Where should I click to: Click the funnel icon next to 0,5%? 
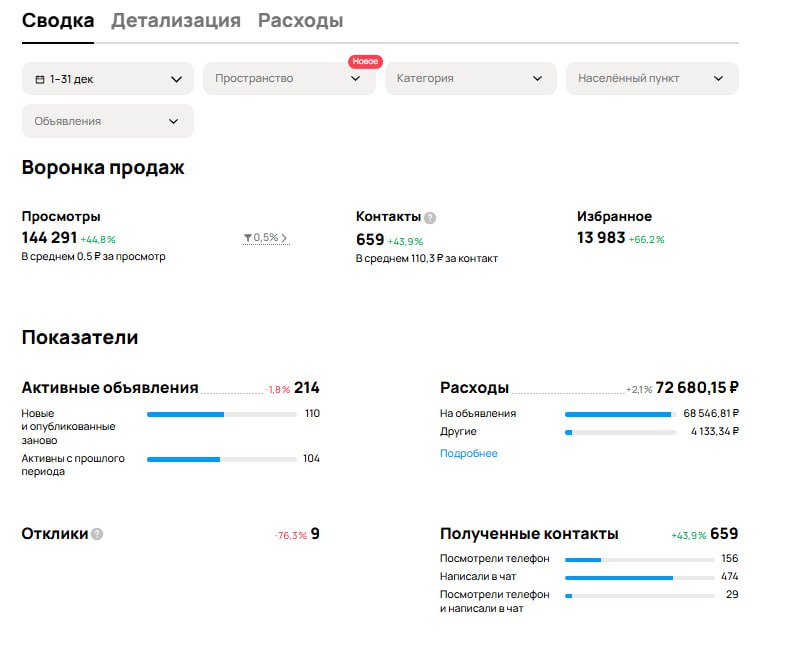click(x=248, y=237)
